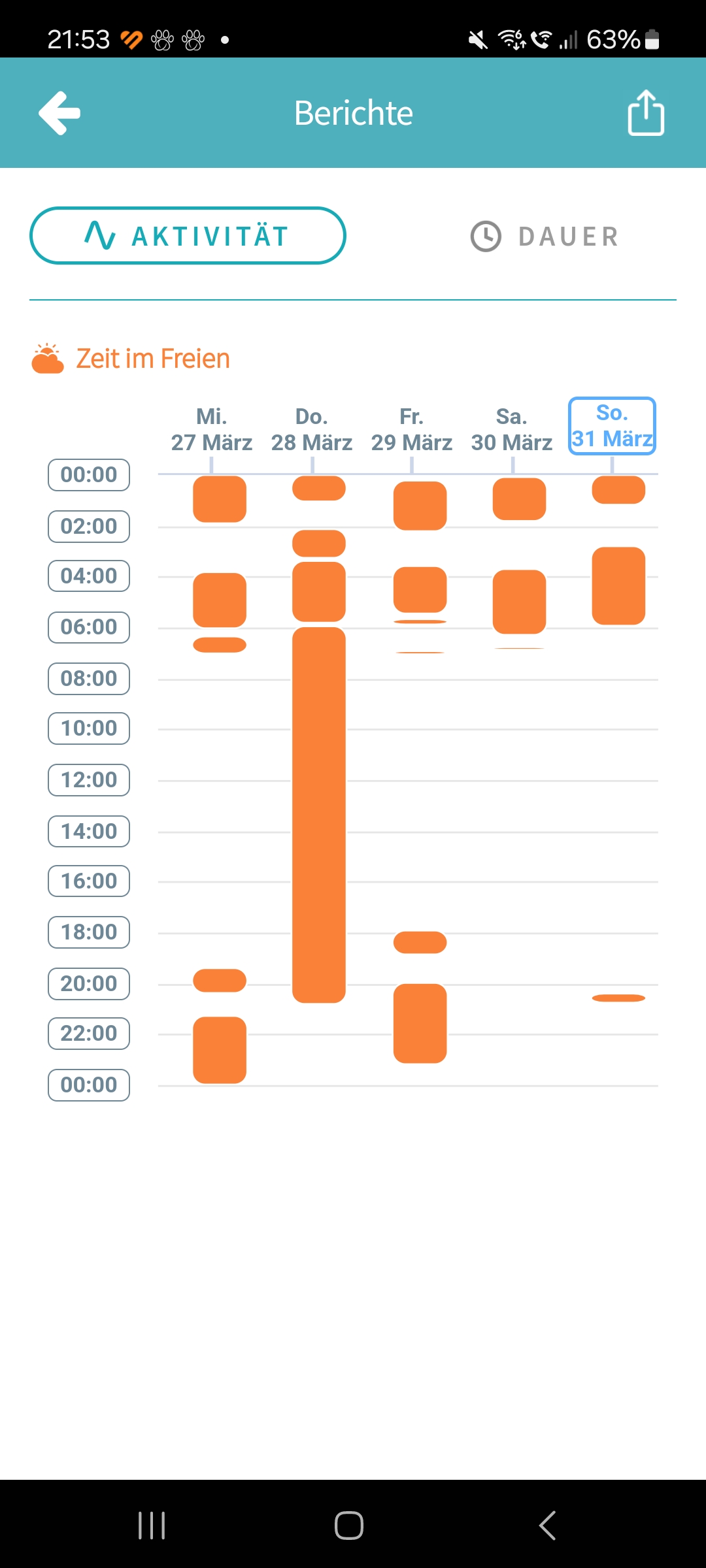Image resolution: width=706 pixels, height=1568 pixels.
Task: Tap the 12:00 time label
Action: pos(89,780)
